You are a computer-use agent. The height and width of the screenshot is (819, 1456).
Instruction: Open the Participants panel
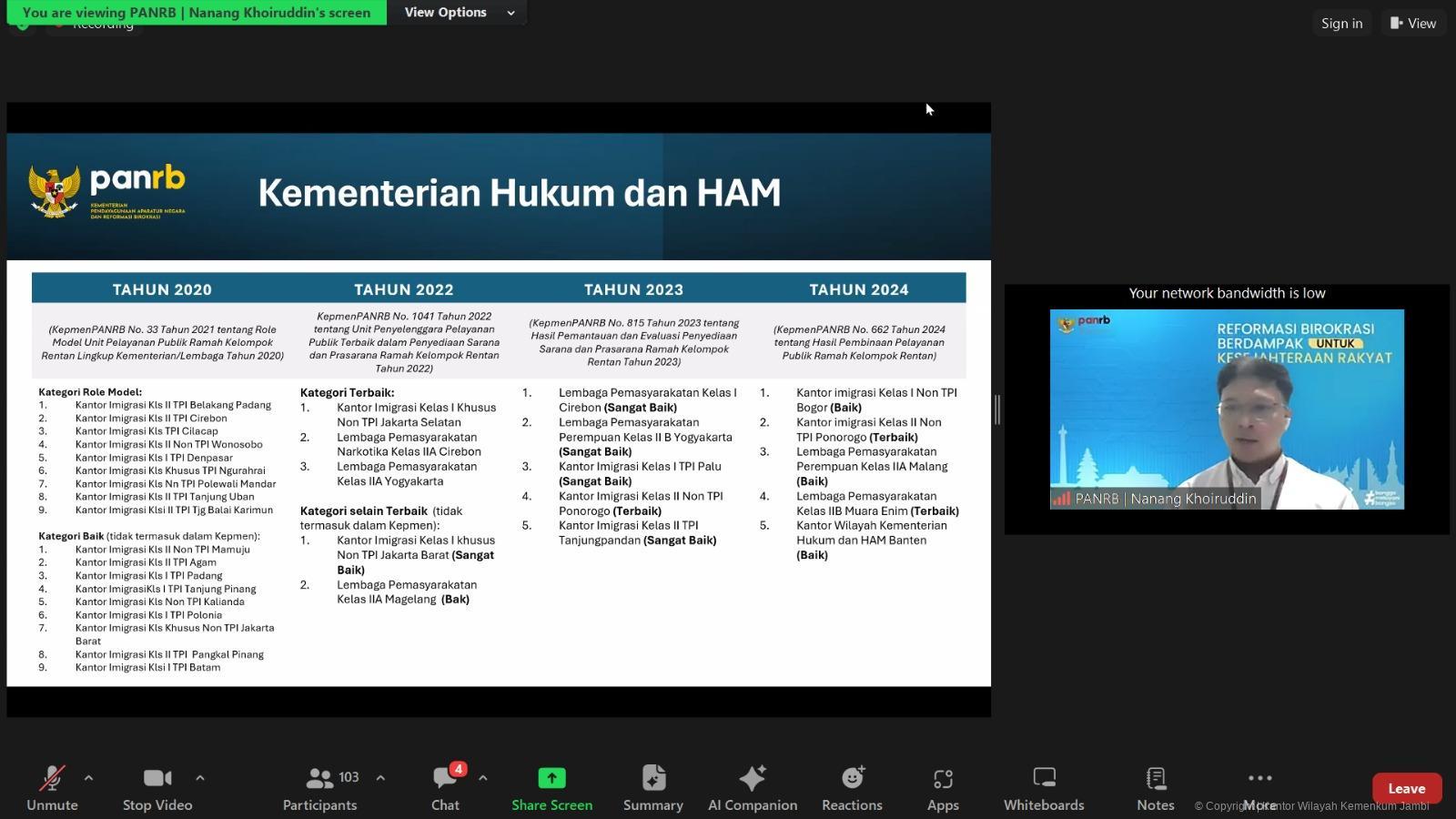pyautogui.click(x=319, y=788)
